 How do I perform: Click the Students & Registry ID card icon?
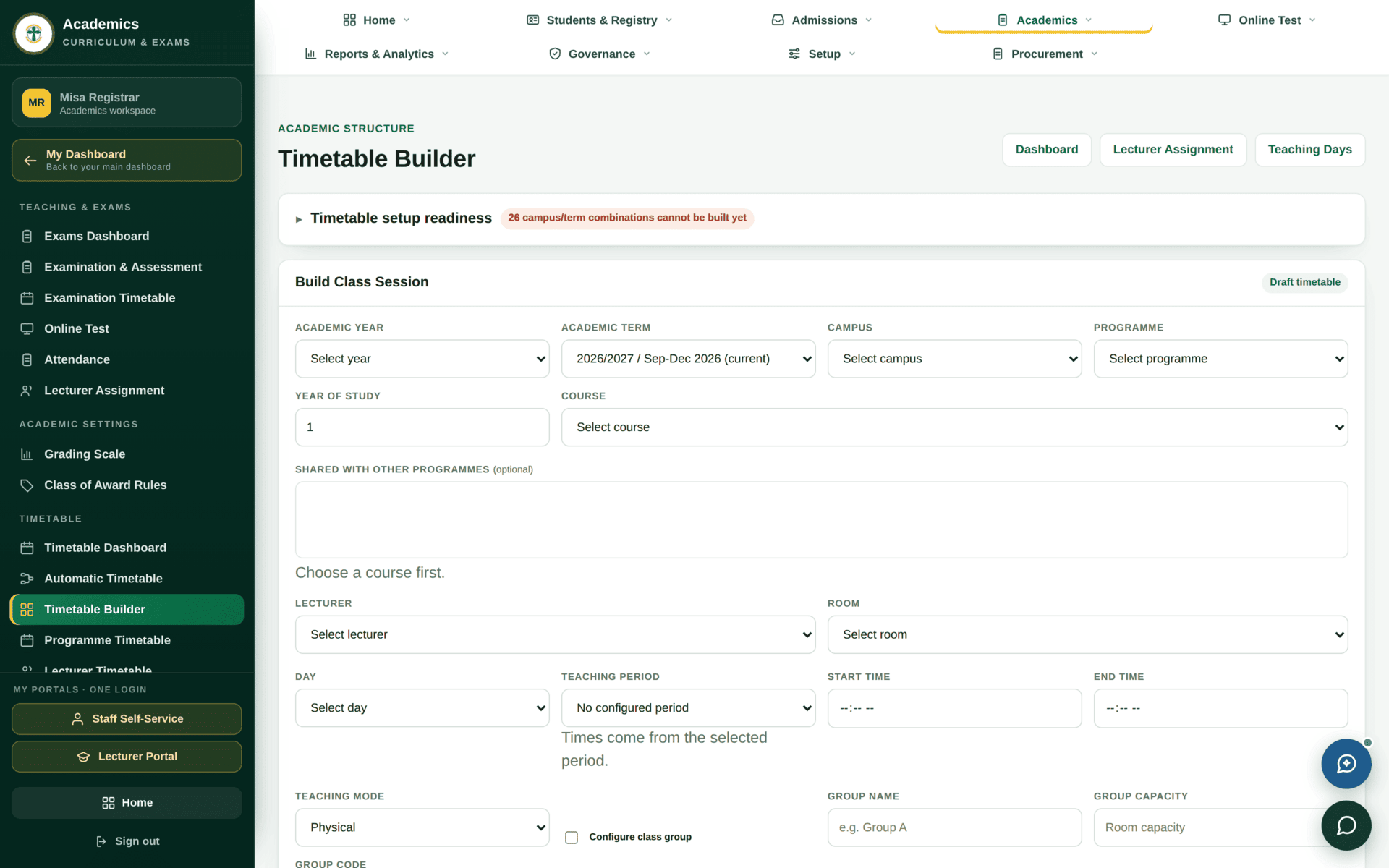(533, 20)
